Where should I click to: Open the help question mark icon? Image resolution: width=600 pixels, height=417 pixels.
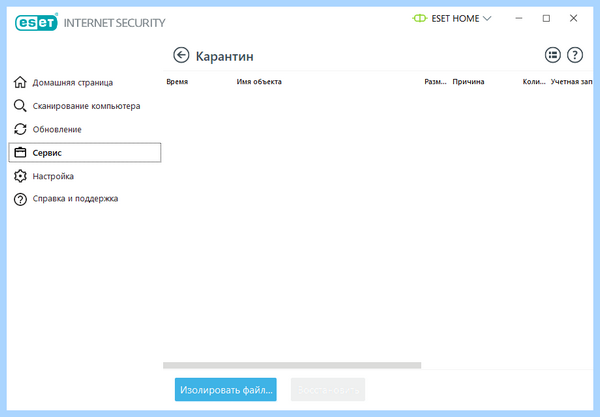(x=575, y=55)
